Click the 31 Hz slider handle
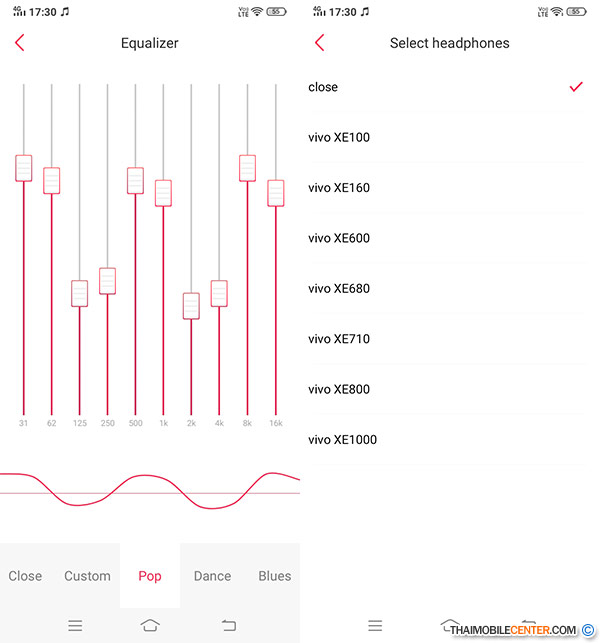600x643 pixels. [x=24, y=168]
